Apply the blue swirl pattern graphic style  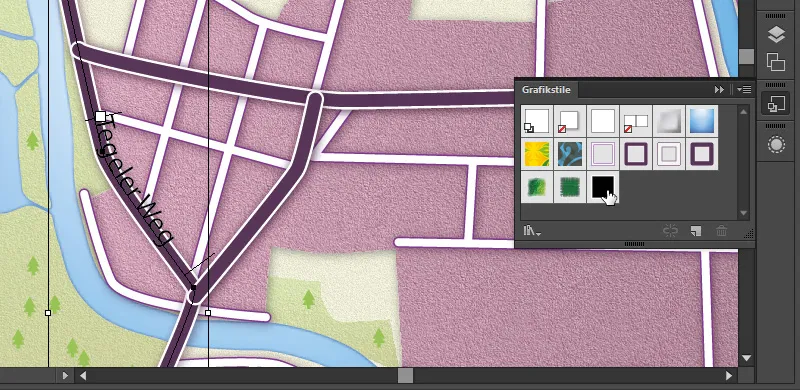tap(569, 154)
